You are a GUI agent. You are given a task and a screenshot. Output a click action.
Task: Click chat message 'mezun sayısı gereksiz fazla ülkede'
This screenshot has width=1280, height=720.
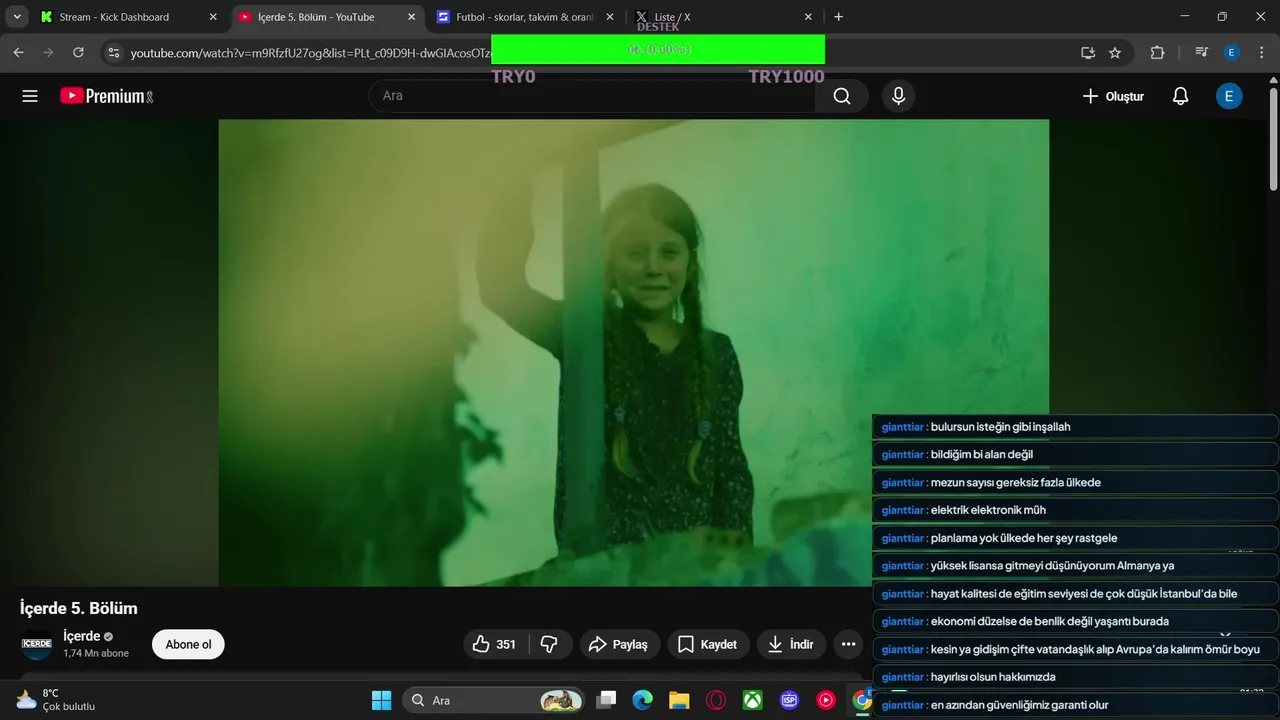tap(1075, 482)
